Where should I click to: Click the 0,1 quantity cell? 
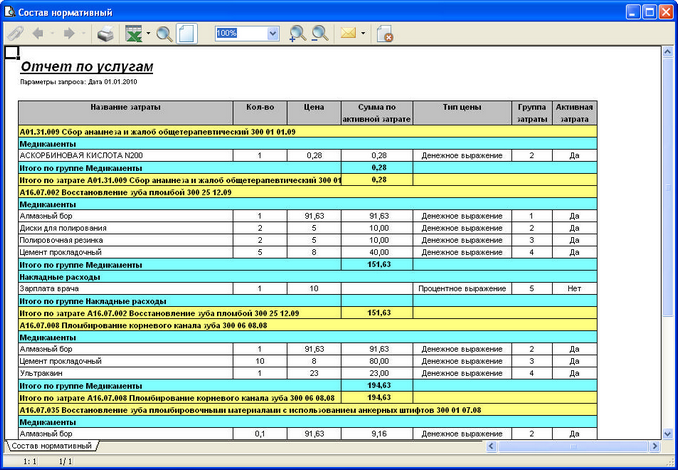point(260,434)
